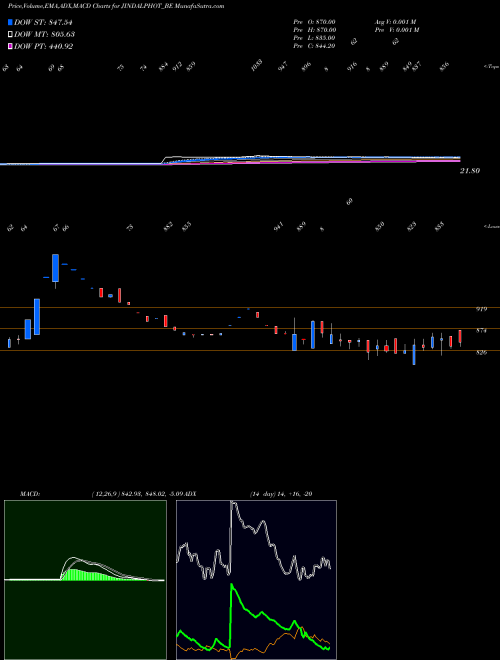This screenshot has width=500, height=660.
Task: Select the 'DOW ST: 847.54' legend text
Action: tap(43, 22)
